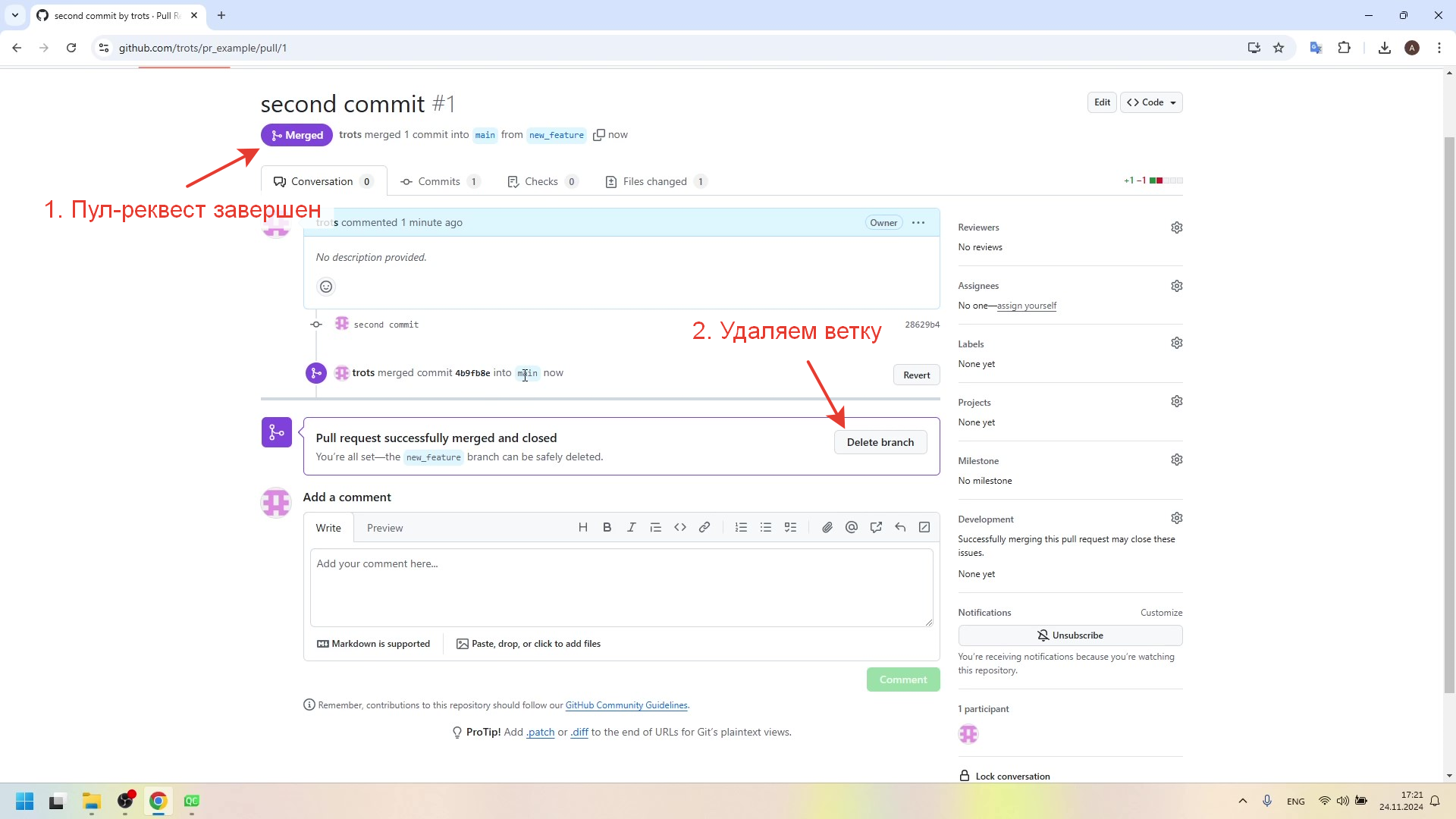Insert a link via the toolbar
Image resolution: width=1456 pixels, height=819 pixels.
(x=704, y=528)
